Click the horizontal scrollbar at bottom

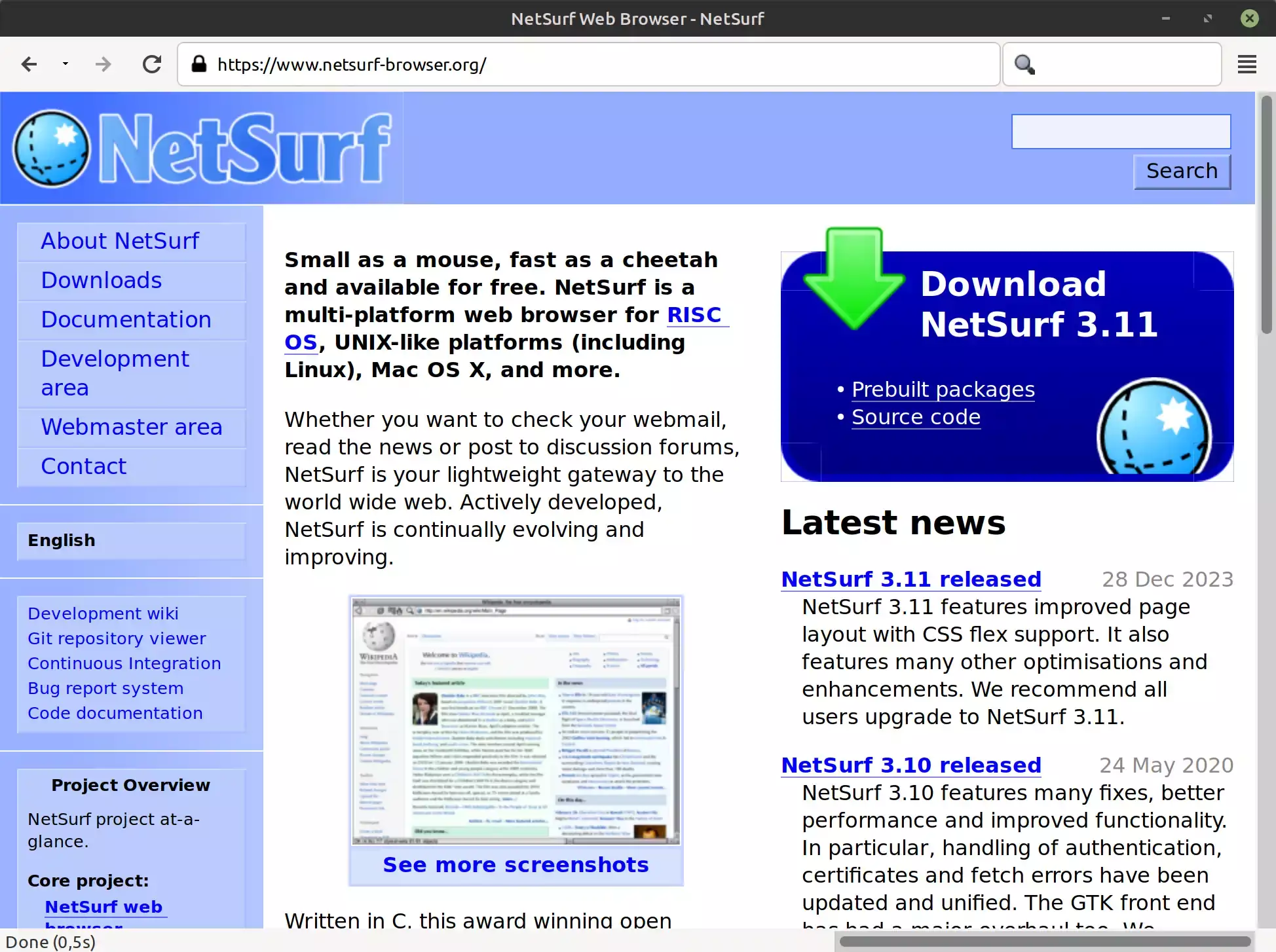click(x=1045, y=942)
